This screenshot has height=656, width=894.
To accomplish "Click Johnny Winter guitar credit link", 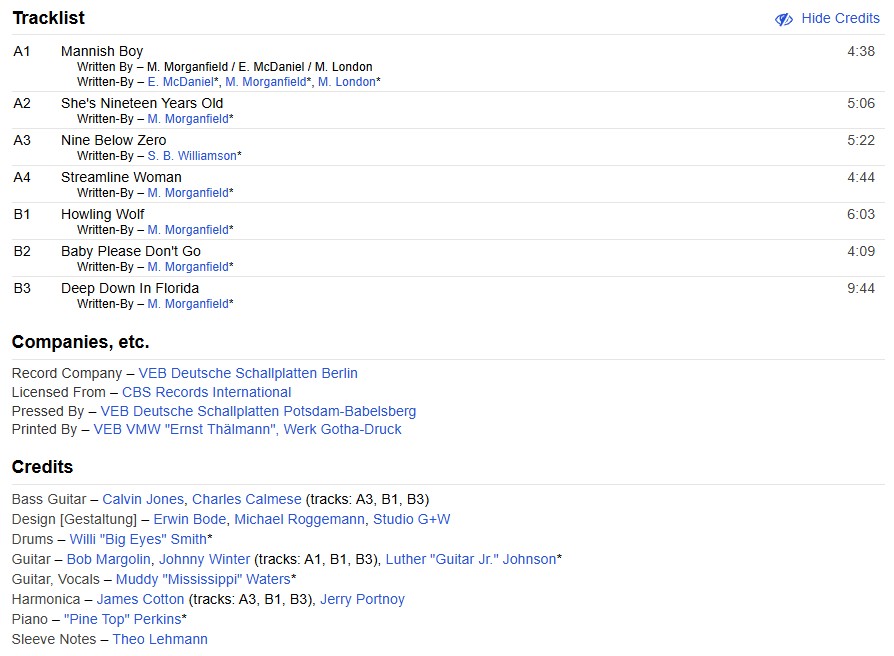I will click(204, 559).
